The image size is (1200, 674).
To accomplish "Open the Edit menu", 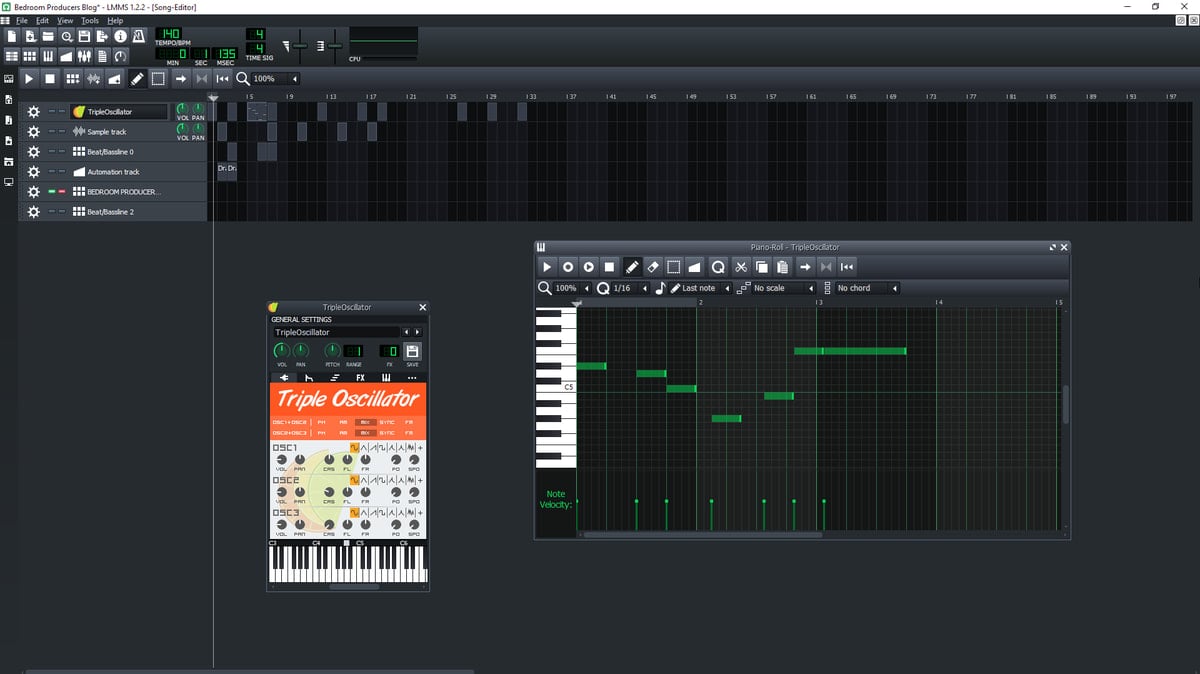I will [42, 20].
